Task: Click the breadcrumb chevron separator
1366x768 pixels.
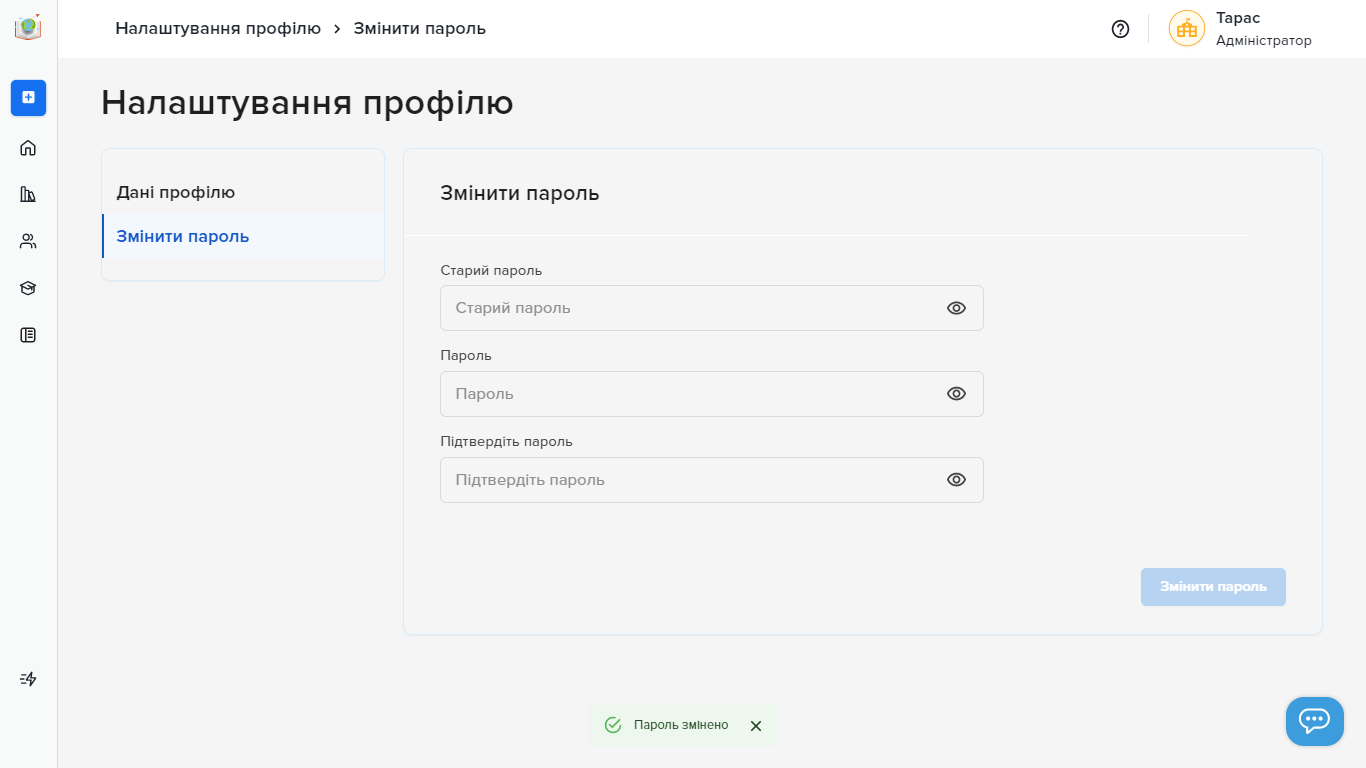Action: tap(337, 29)
